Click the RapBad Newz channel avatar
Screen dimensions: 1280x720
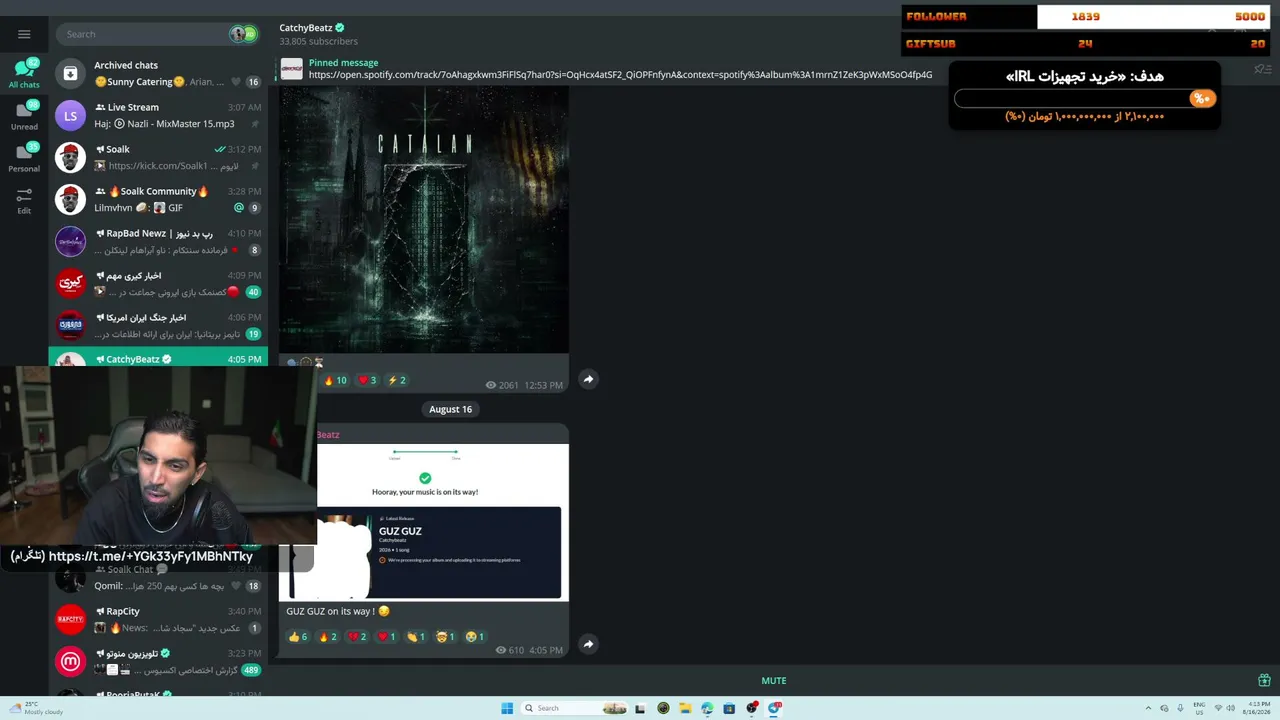pyautogui.click(x=70, y=241)
